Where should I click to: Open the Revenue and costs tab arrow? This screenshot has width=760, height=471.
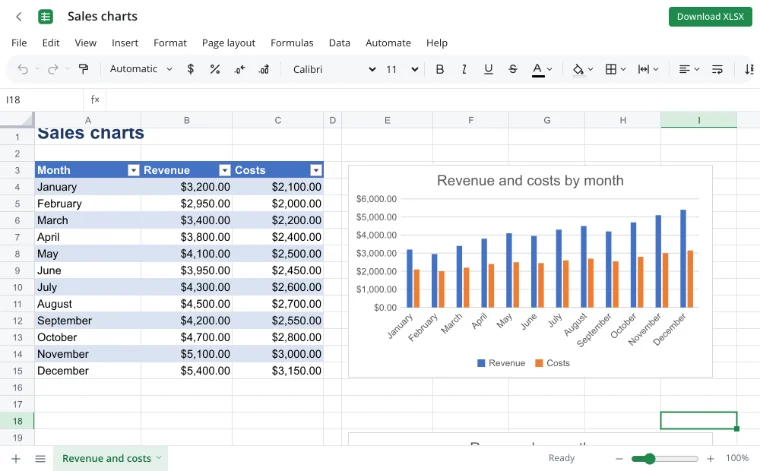tap(159, 458)
